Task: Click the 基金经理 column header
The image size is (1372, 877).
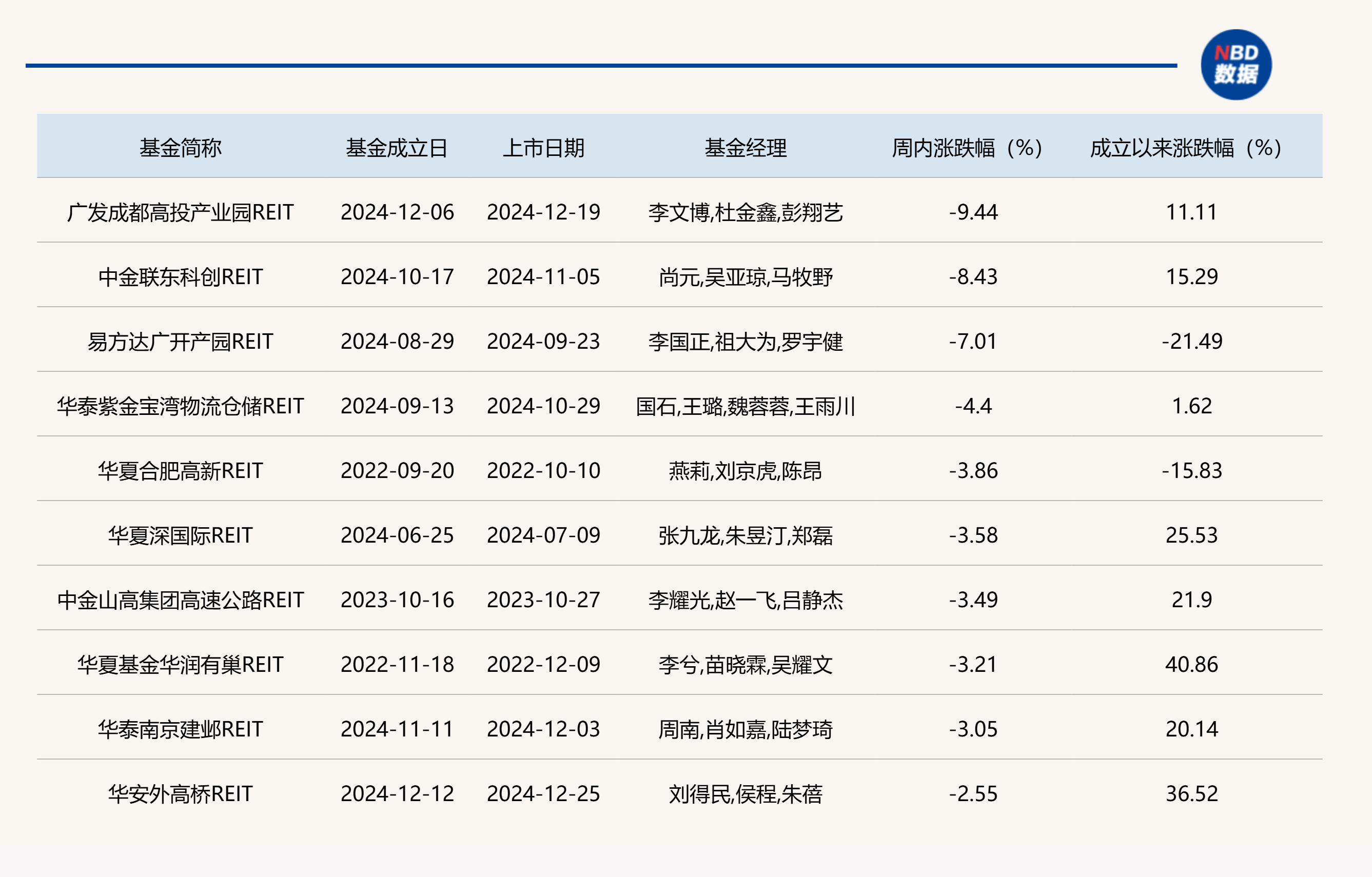Action: click(x=745, y=148)
